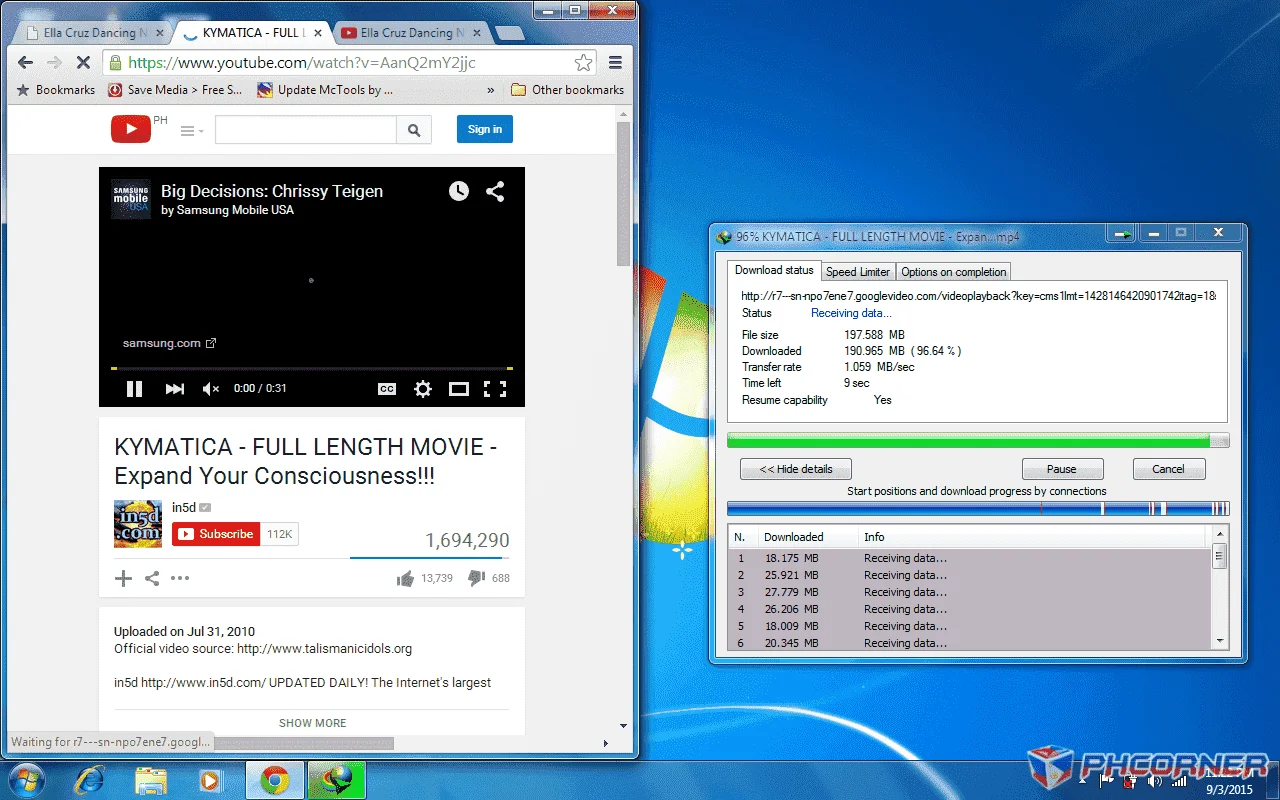
Task: Click the Chrome vertical scrollbar
Action: pos(624,194)
